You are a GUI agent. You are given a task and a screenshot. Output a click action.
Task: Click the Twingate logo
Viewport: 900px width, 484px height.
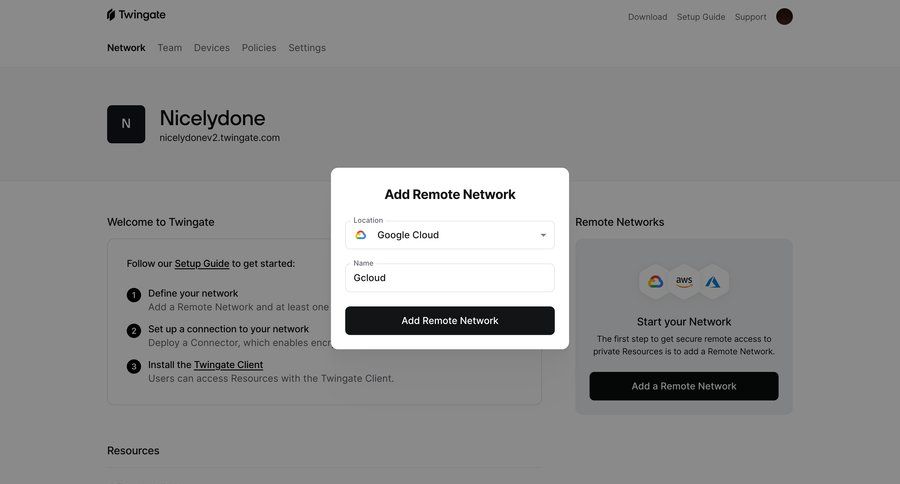pyautogui.click(x=136, y=15)
